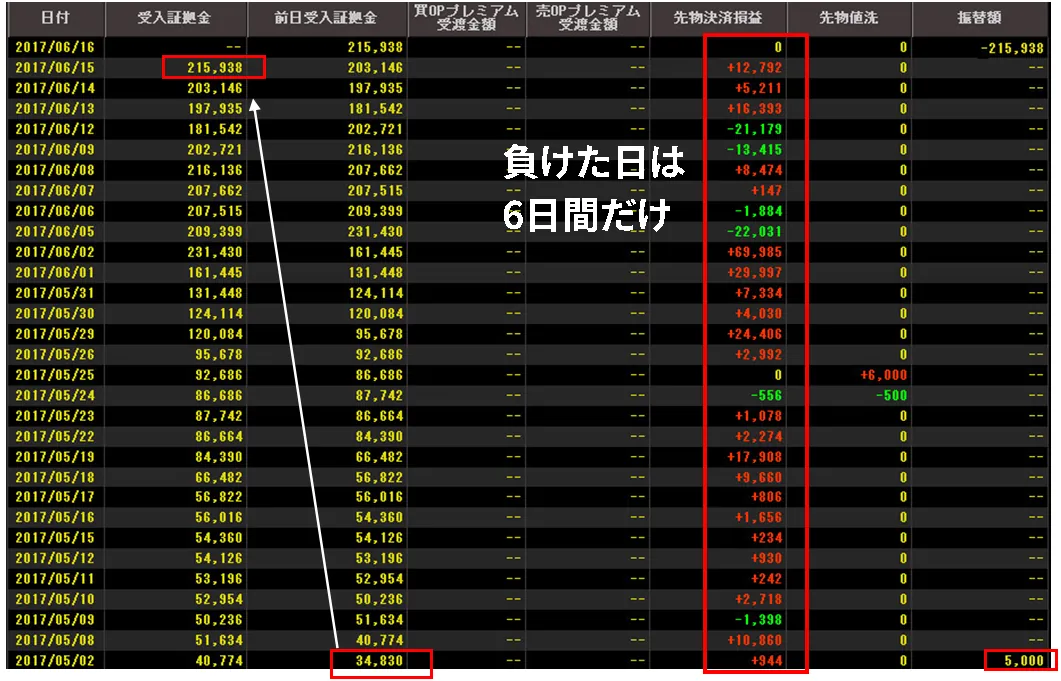This screenshot has width=1061, height=681.
Task: Click 受入証拠金 value in the 2017/05/18 row
Action: 219,477
